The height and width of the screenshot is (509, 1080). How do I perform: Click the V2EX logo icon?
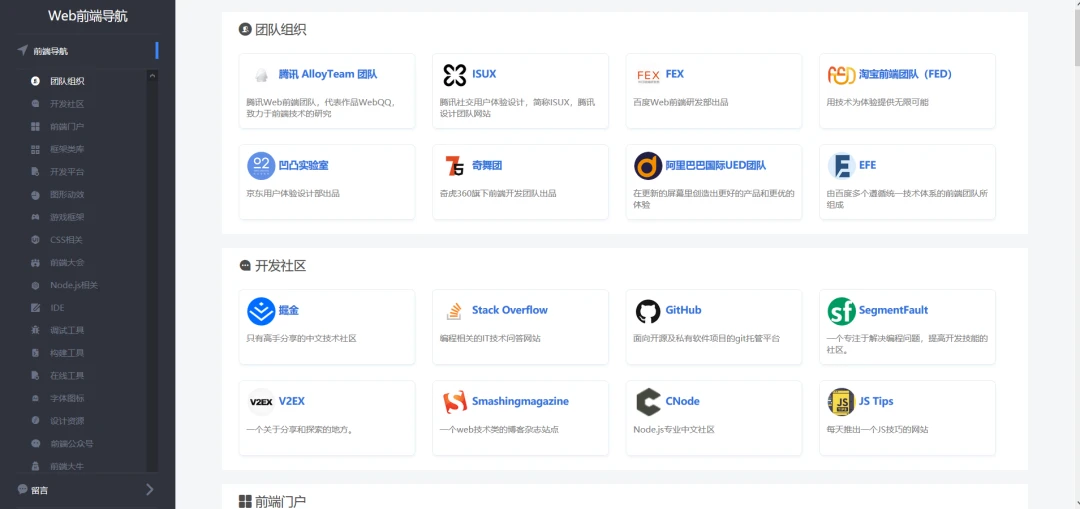pyautogui.click(x=261, y=402)
